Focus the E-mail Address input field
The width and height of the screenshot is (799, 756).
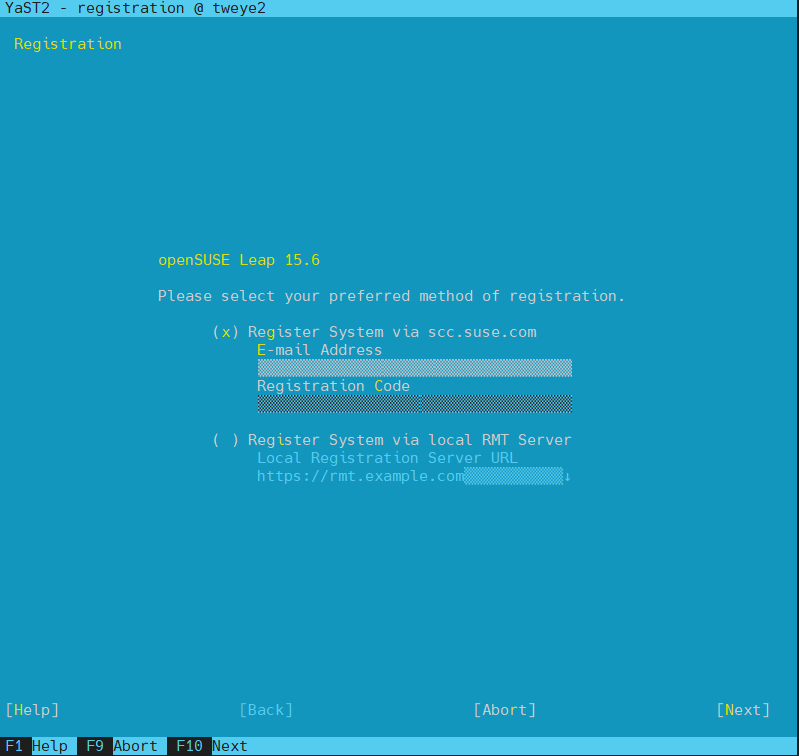click(414, 368)
